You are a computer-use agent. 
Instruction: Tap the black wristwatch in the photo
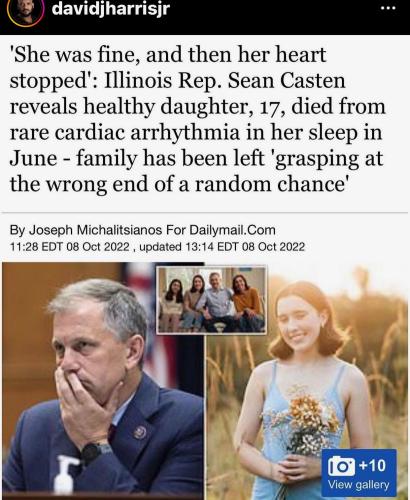(96, 453)
